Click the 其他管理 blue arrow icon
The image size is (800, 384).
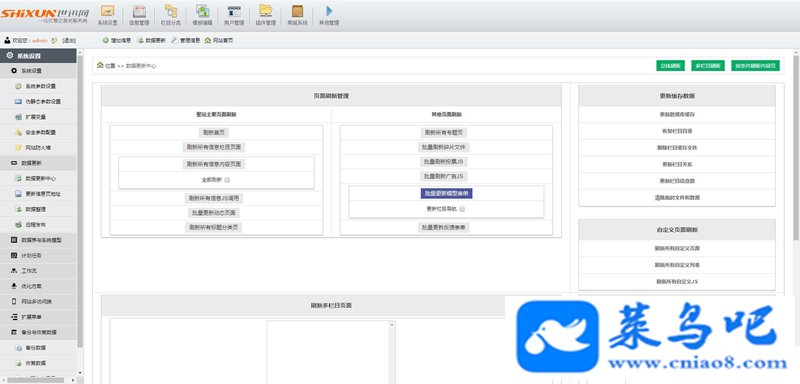pyautogui.click(x=329, y=11)
